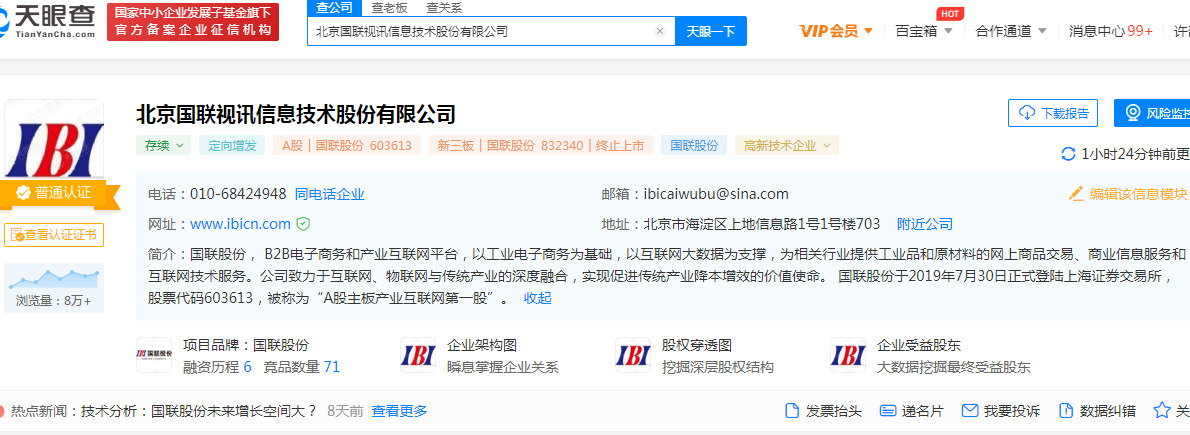Click the refresh update icon
1190x435 pixels.
pos(1068,154)
